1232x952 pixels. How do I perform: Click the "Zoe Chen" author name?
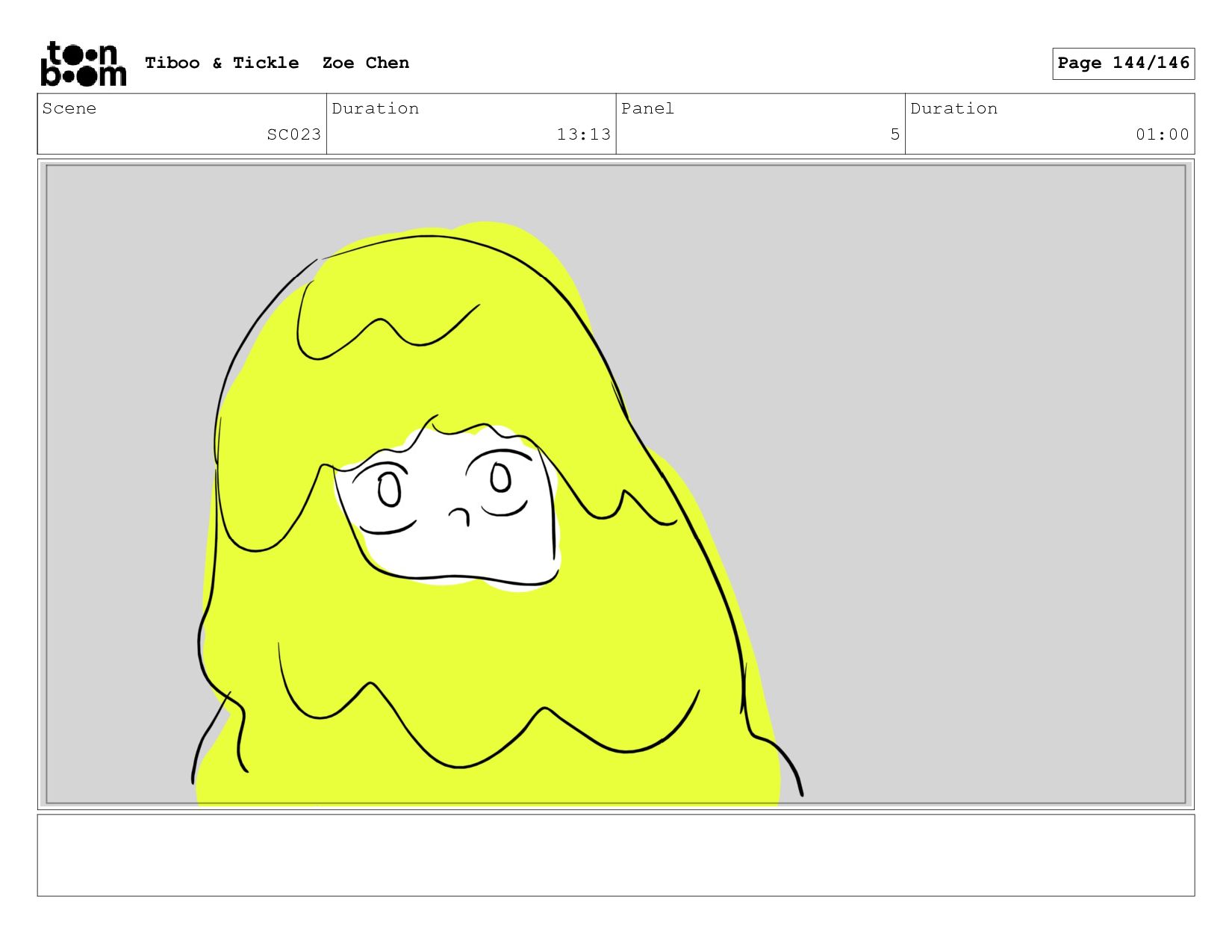(x=365, y=63)
